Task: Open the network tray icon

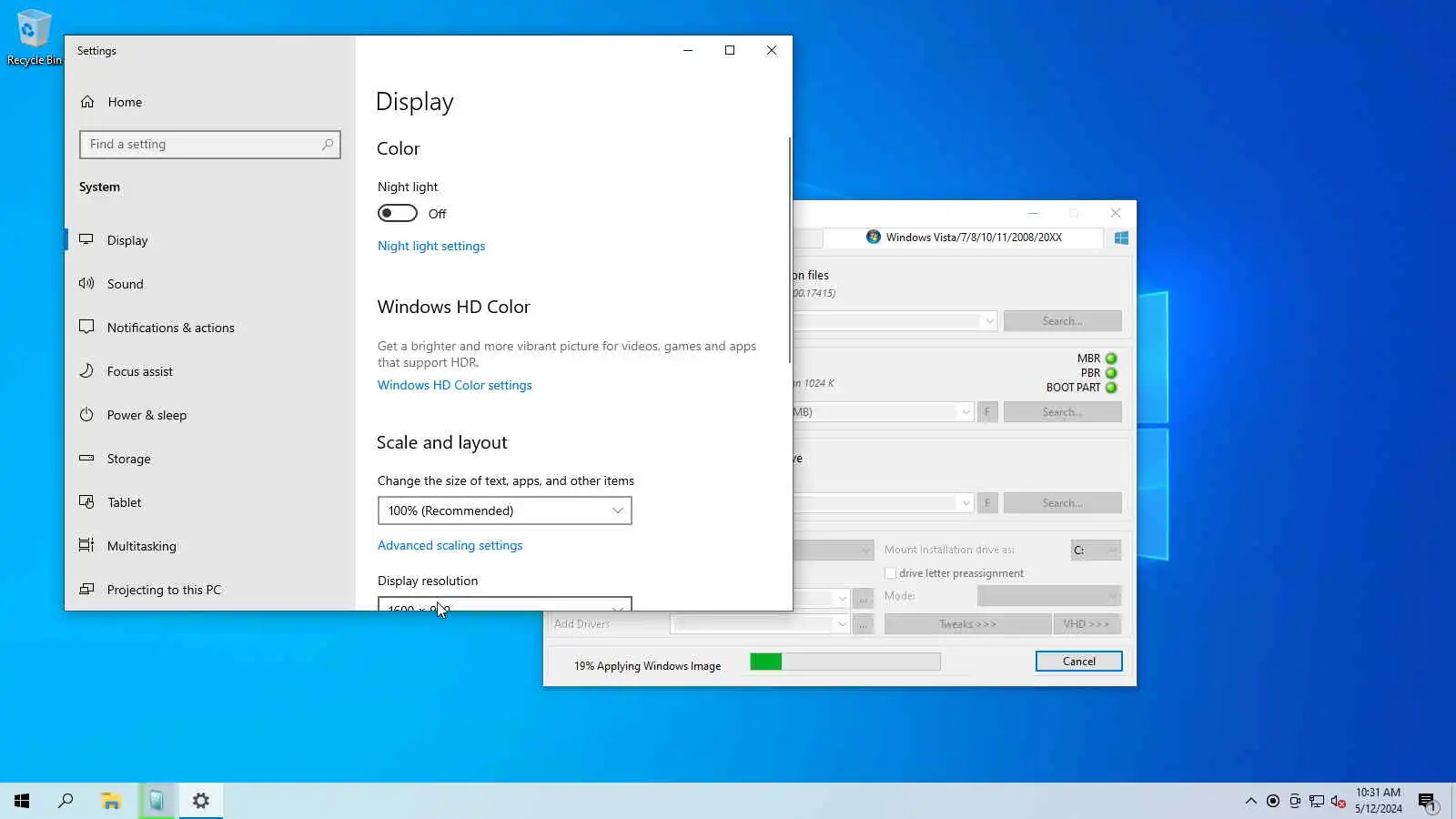Action: [1317, 801]
